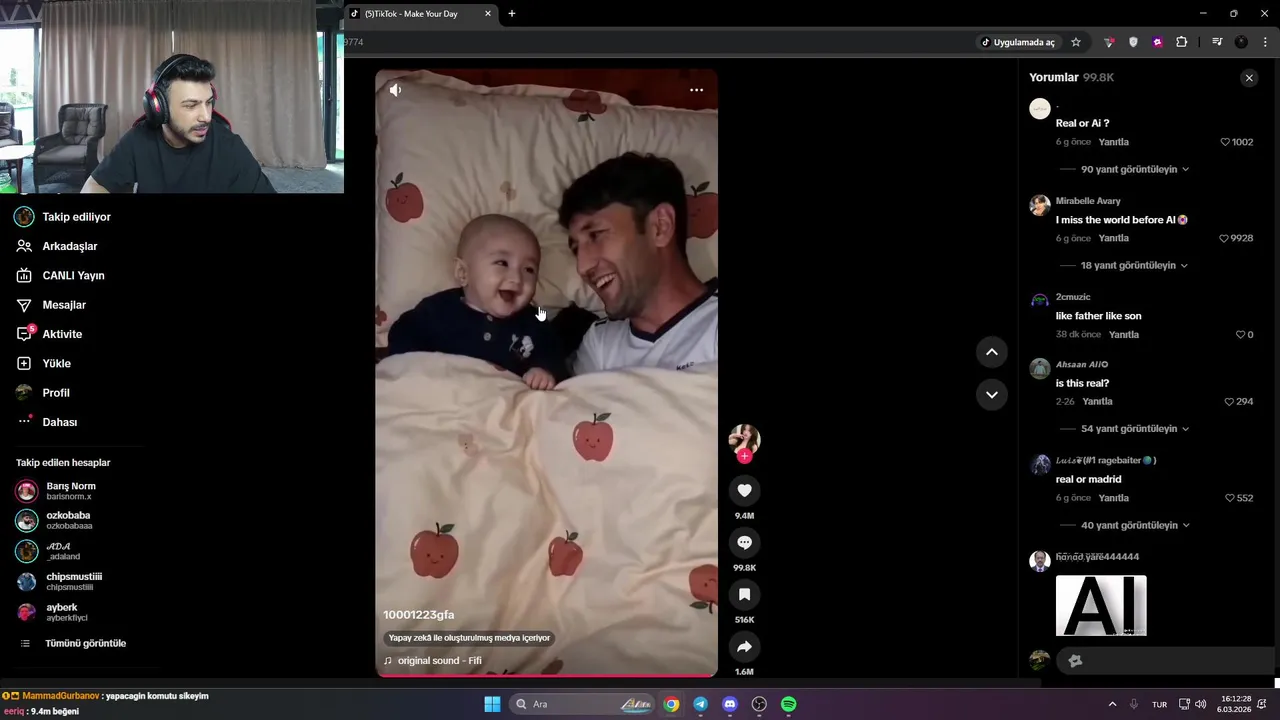Reply to the "is this real?" comment
Screen dimensions: 1280x720
click(1097, 401)
